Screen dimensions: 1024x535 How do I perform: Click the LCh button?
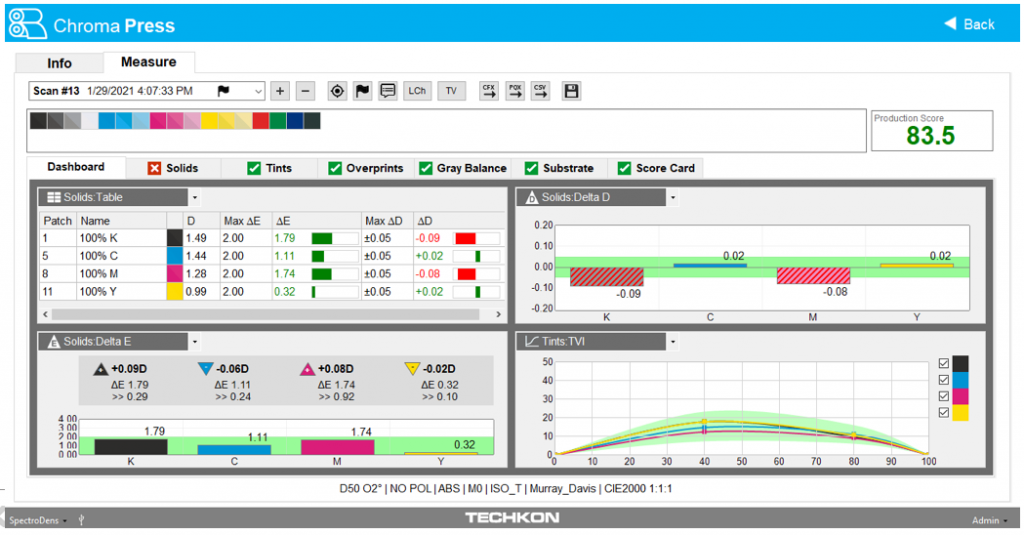417,91
